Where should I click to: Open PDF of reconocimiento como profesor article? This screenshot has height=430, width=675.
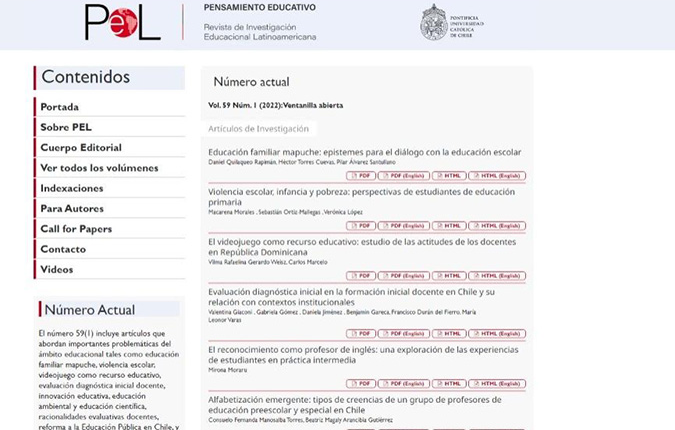point(360,383)
